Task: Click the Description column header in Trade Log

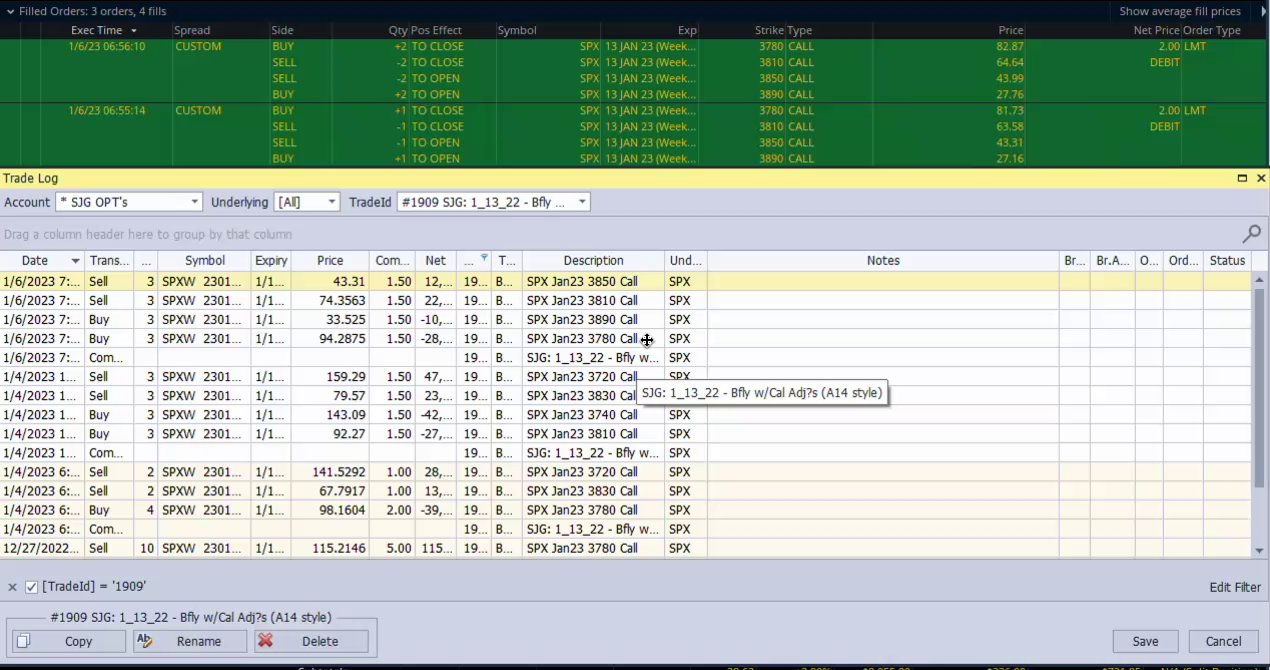Action: pyautogui.click(x=593, y=260)
